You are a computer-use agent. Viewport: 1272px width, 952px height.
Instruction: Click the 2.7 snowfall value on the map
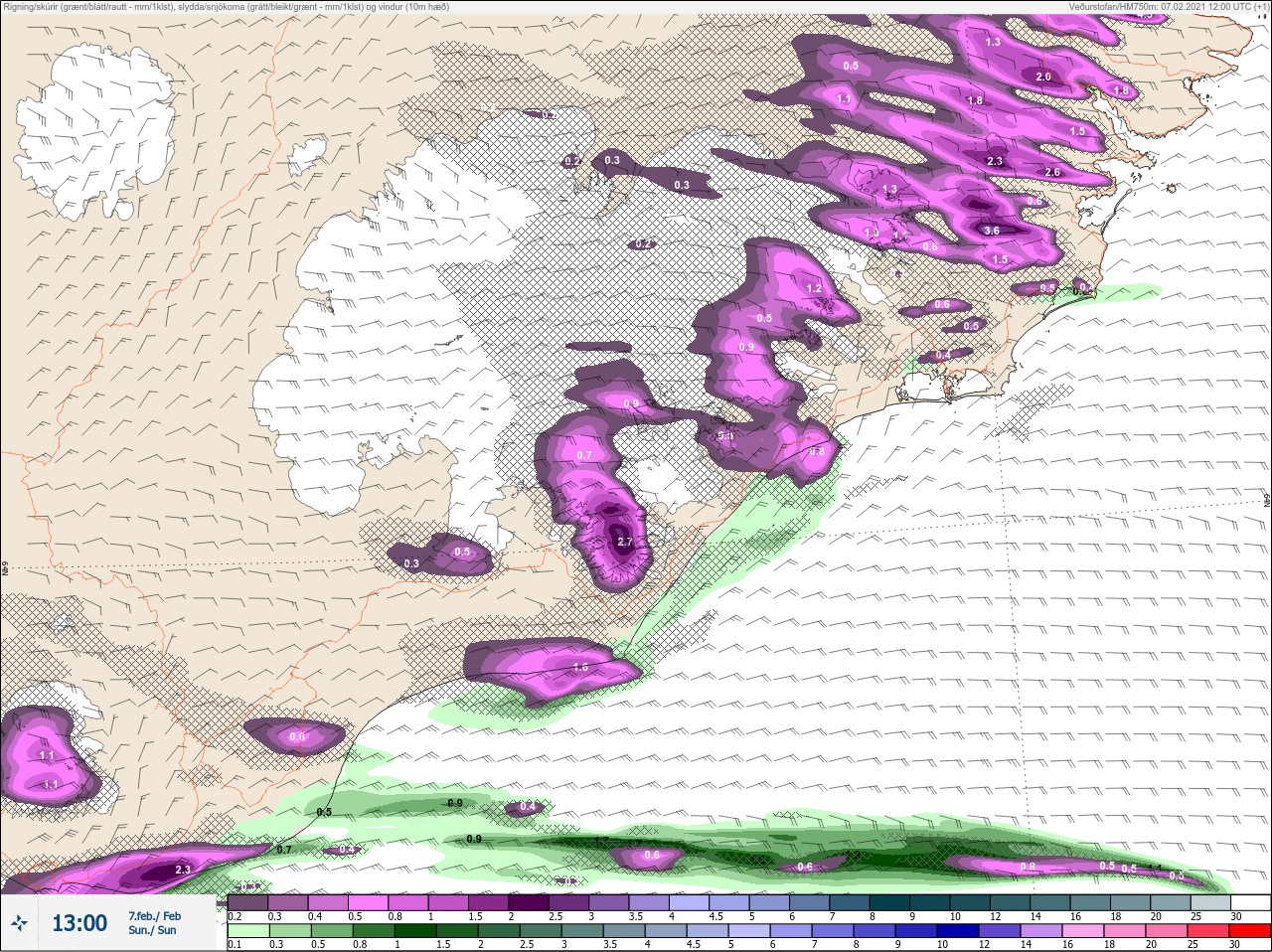625,543
